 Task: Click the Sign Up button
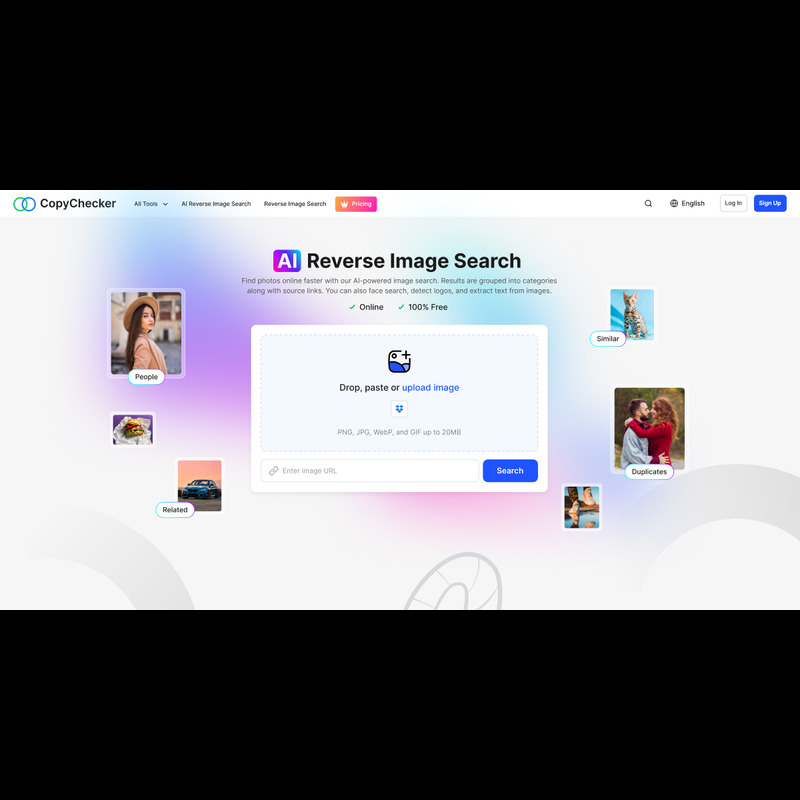click(770, 204)
